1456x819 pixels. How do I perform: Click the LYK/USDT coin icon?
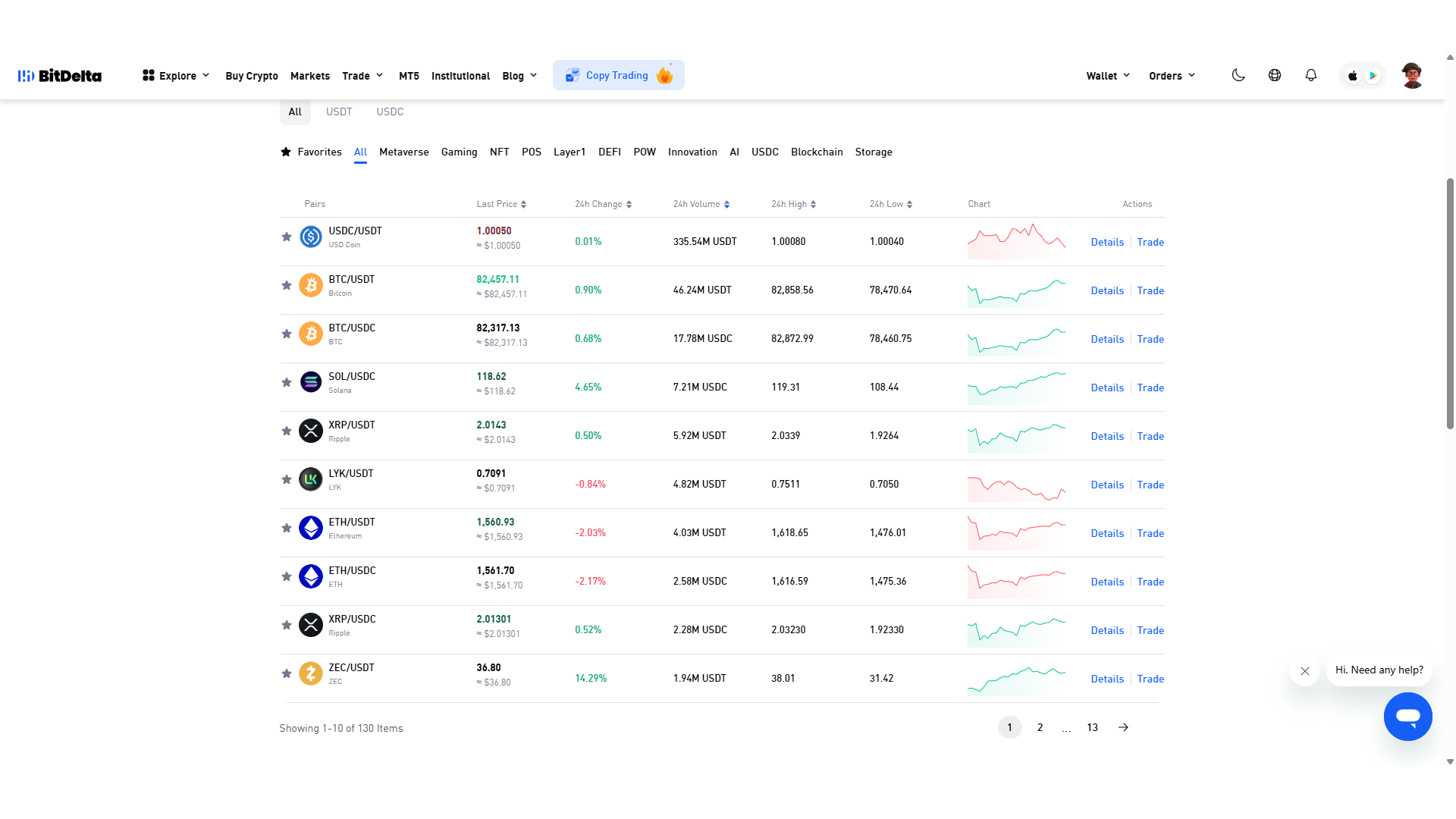[311, 479]
